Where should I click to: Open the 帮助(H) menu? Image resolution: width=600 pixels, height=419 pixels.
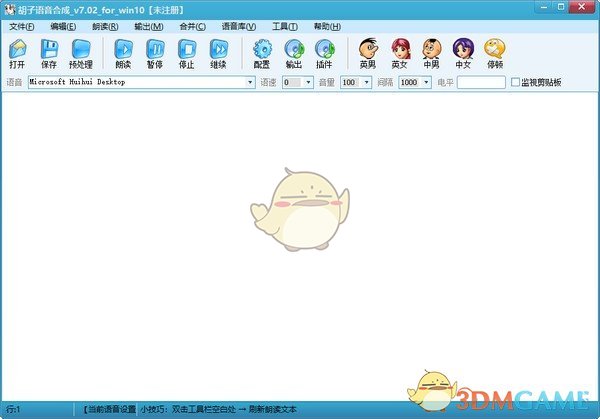point(327,26)
